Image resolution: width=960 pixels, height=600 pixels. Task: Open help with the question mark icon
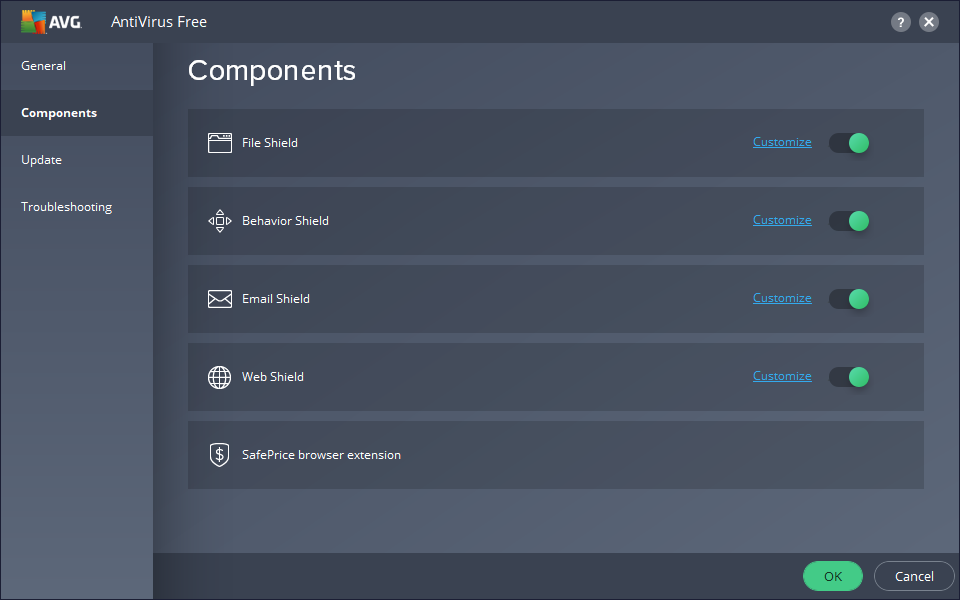900,22
